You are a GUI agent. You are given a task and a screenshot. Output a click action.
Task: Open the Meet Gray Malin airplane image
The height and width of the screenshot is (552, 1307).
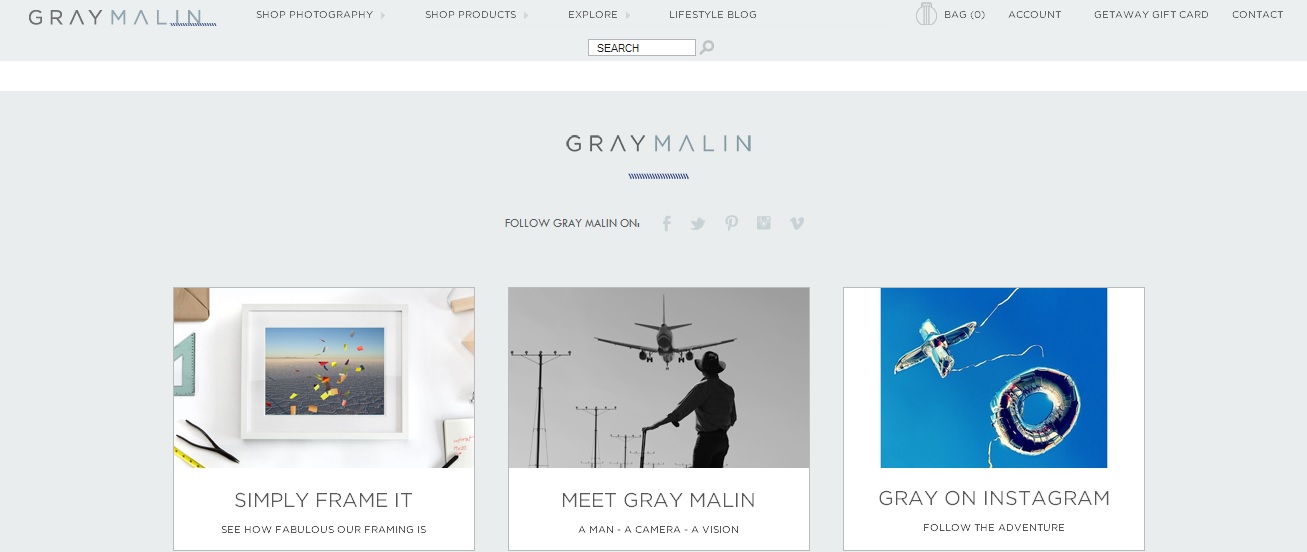pos(659,378)
